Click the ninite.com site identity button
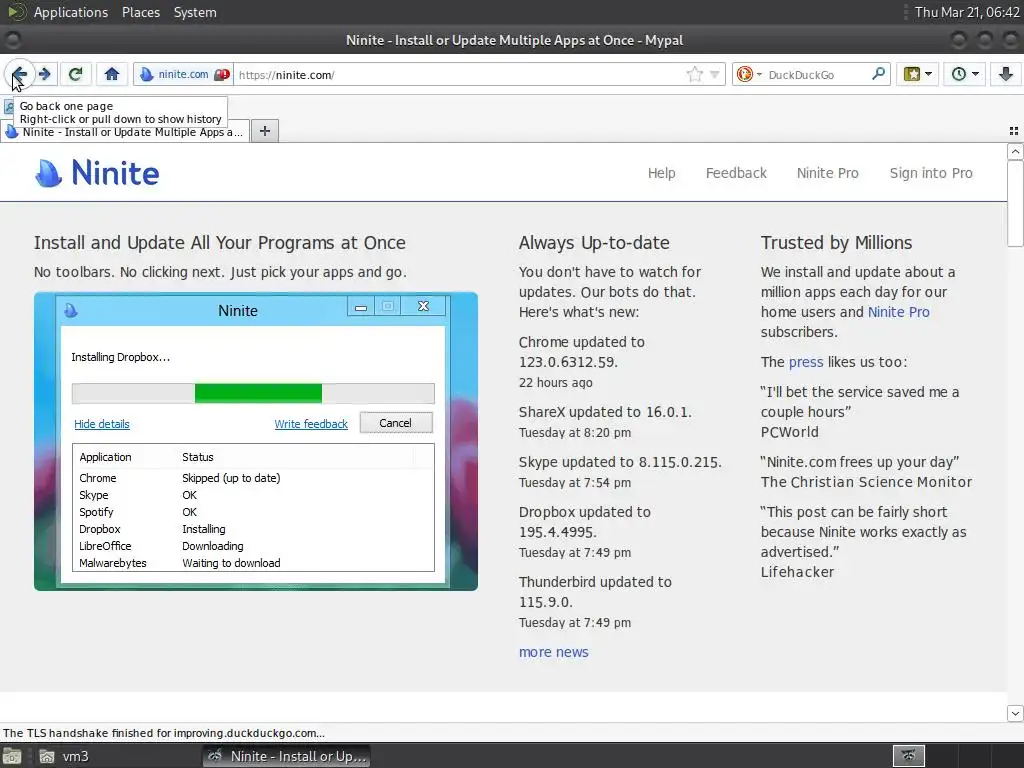The height and width of the screenshot is (768, 1024). click(x=184, y=74)
